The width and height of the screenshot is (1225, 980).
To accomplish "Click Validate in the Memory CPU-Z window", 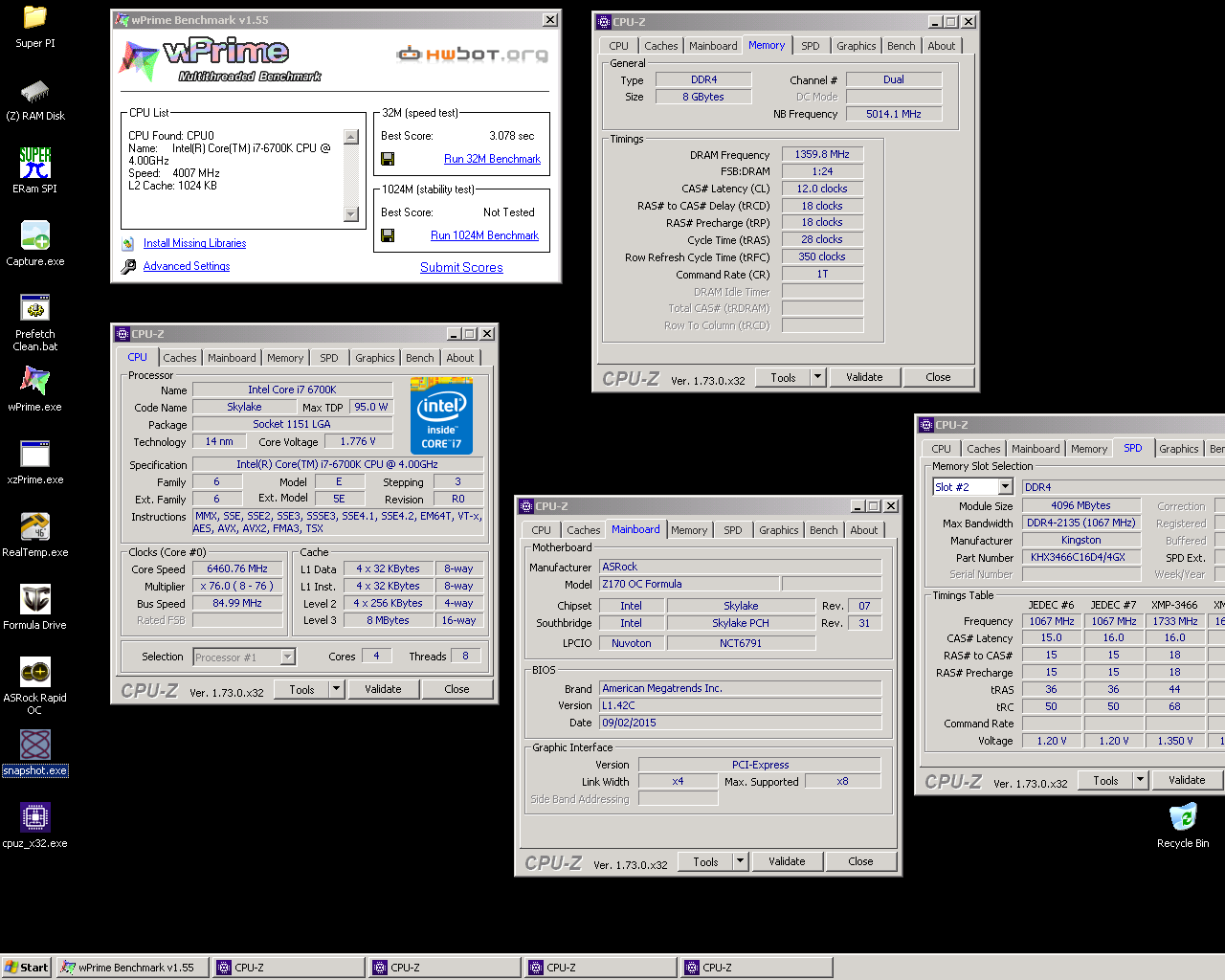I will [864, 377].
